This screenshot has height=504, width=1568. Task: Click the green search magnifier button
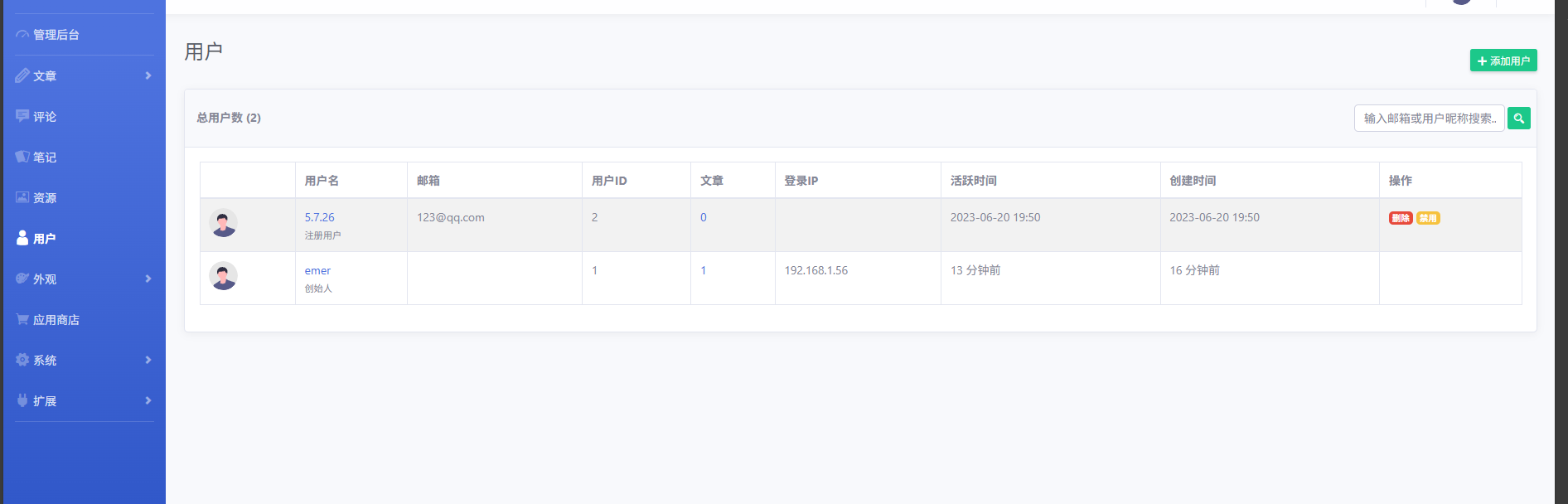click(x=1518, y=119)
